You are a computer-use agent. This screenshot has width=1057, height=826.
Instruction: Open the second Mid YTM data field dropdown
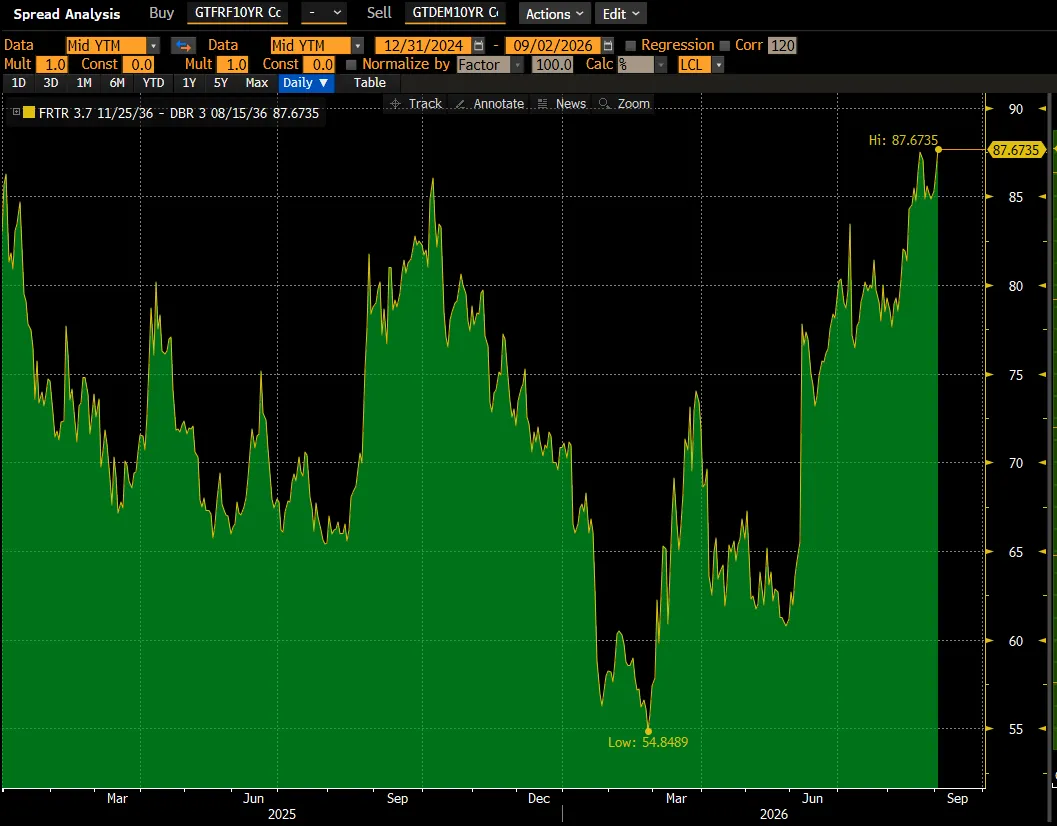tap(359, 46)
